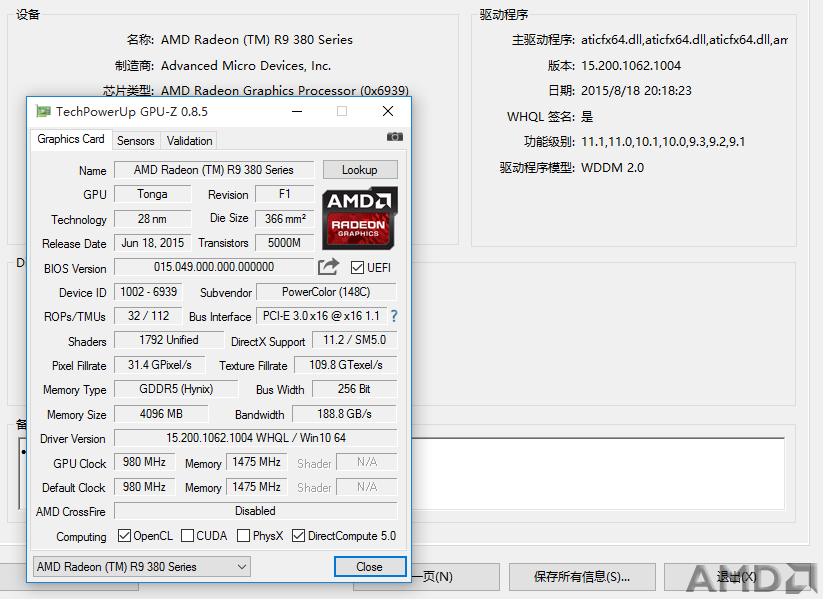The image size is (823, 599).
Task: Click the DirectX Support field 11.2 / SM5.0
Action: pyautogui.click(x=355, y=340)
